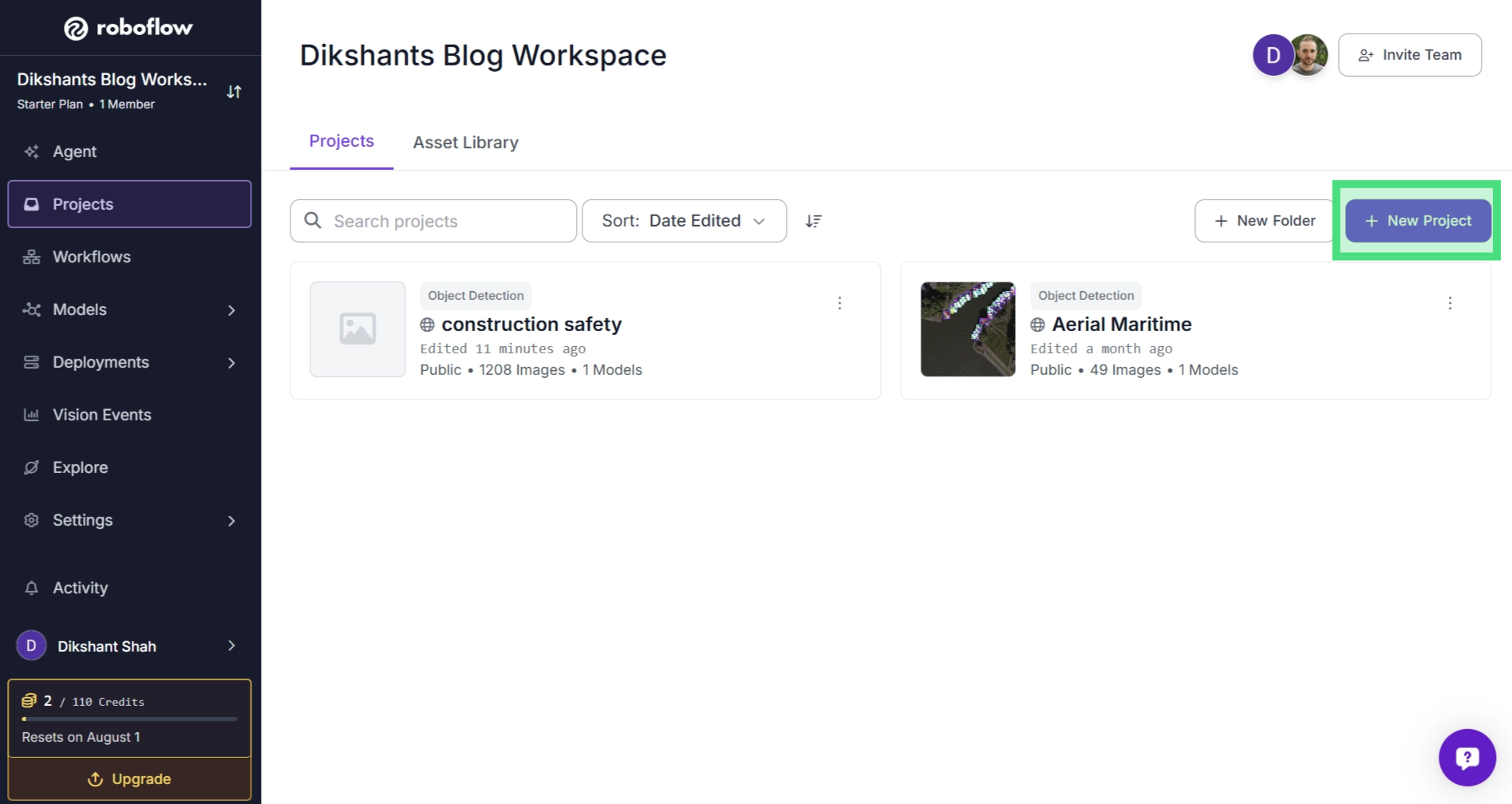Click the Invite Team button
Screen dimensions: 1512x804
1410,55
